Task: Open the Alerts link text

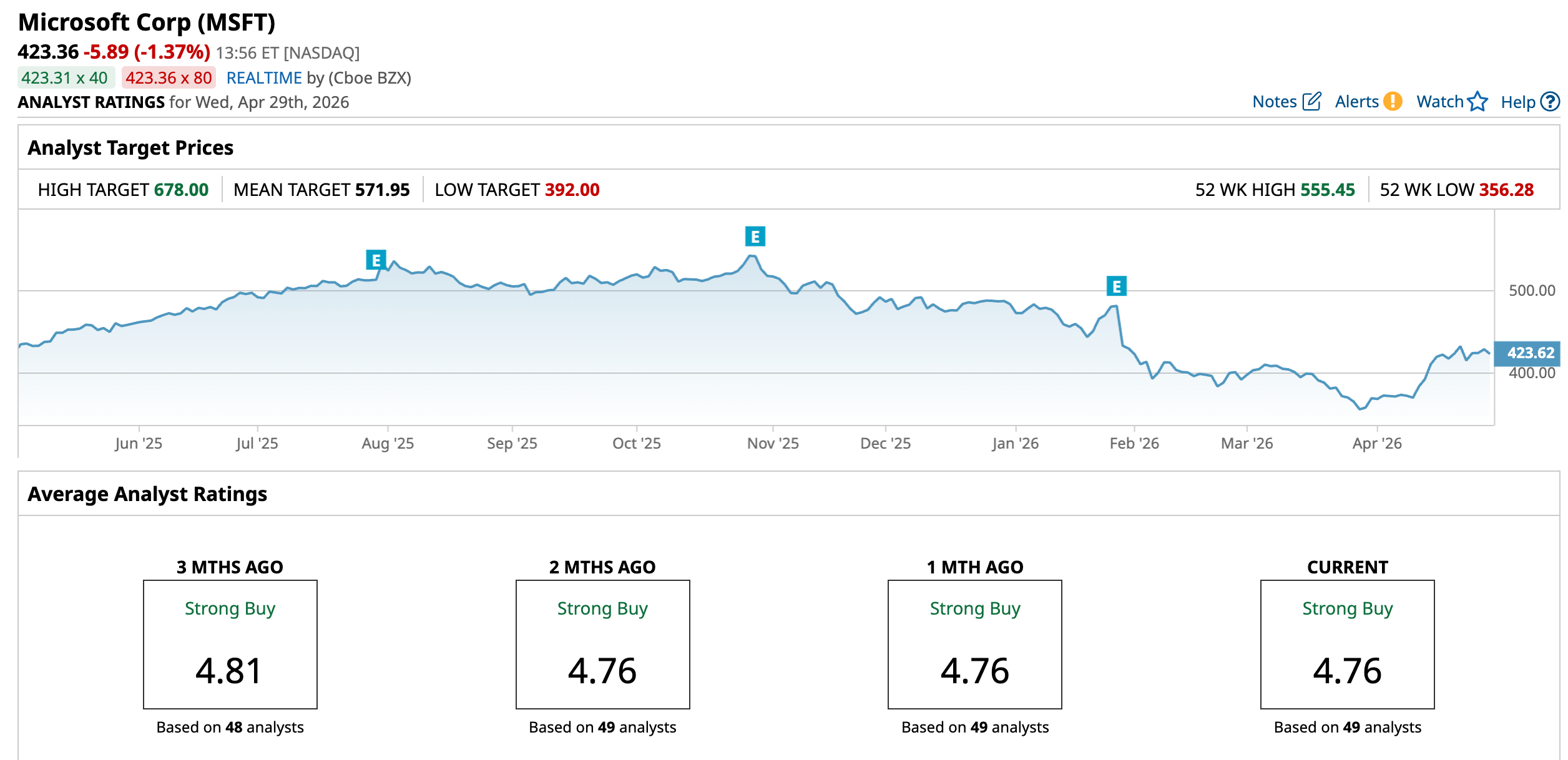Action: point(1356,102)
